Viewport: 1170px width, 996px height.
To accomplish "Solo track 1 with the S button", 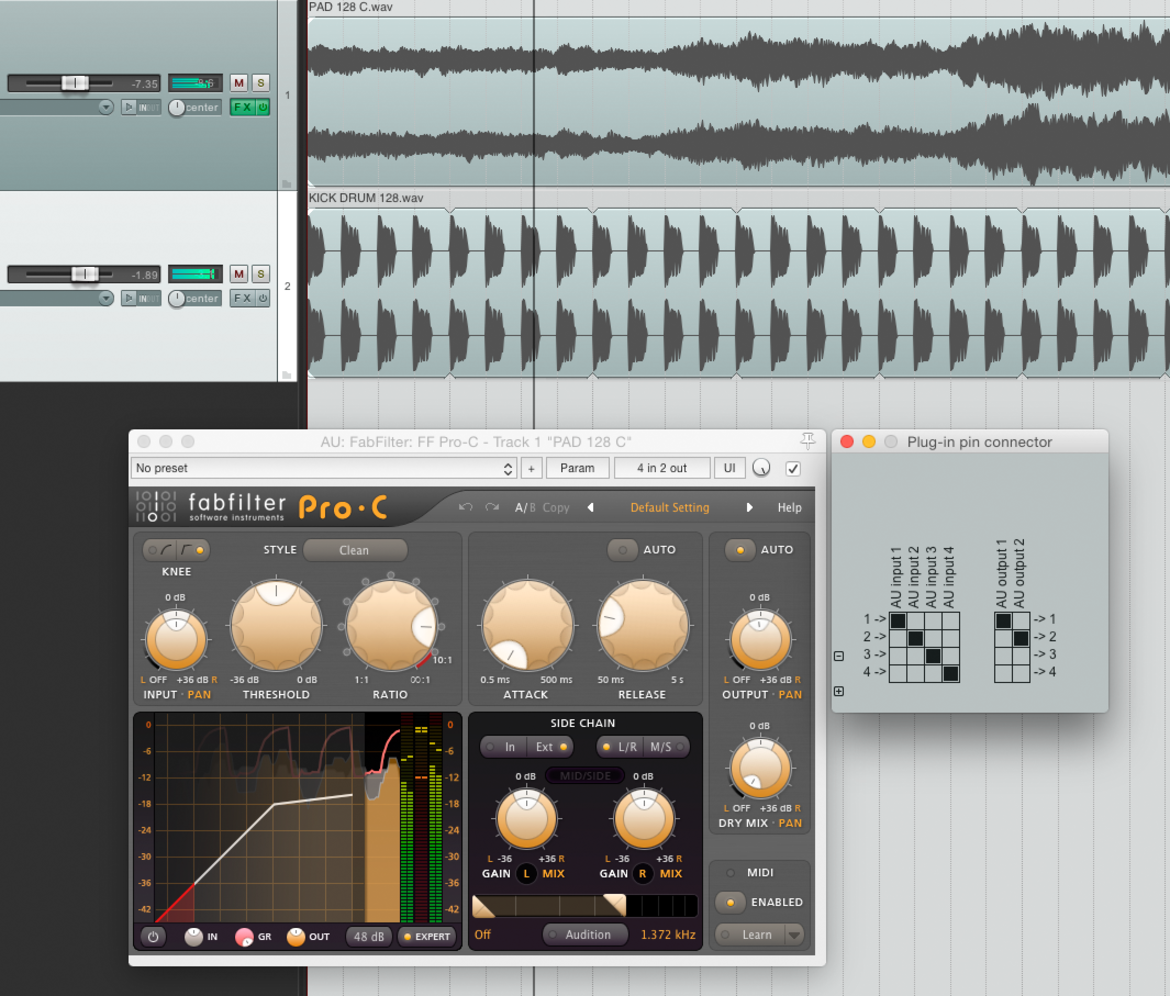I will 260,83.
